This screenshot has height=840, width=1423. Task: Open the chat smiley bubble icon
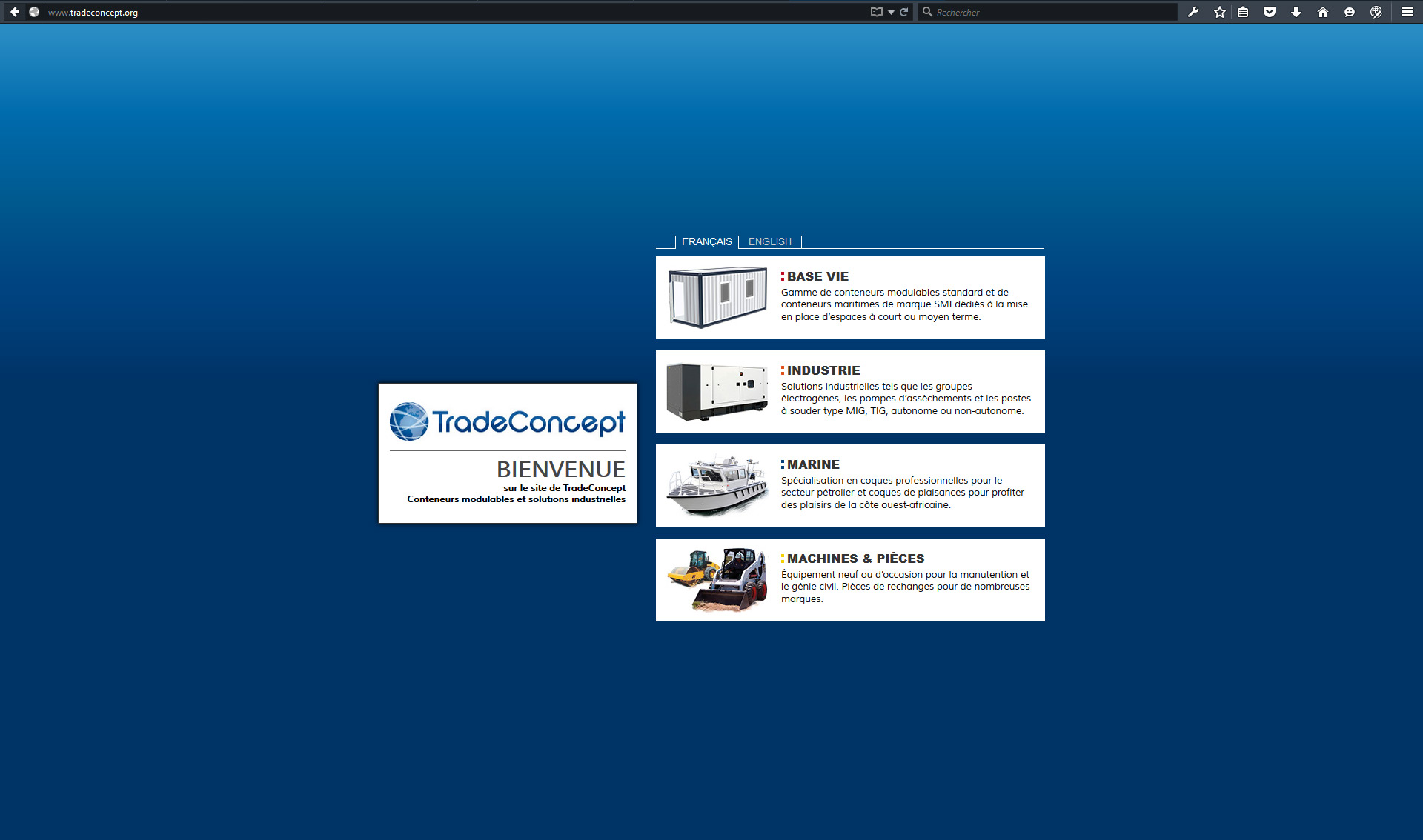tap(1350, 12)
